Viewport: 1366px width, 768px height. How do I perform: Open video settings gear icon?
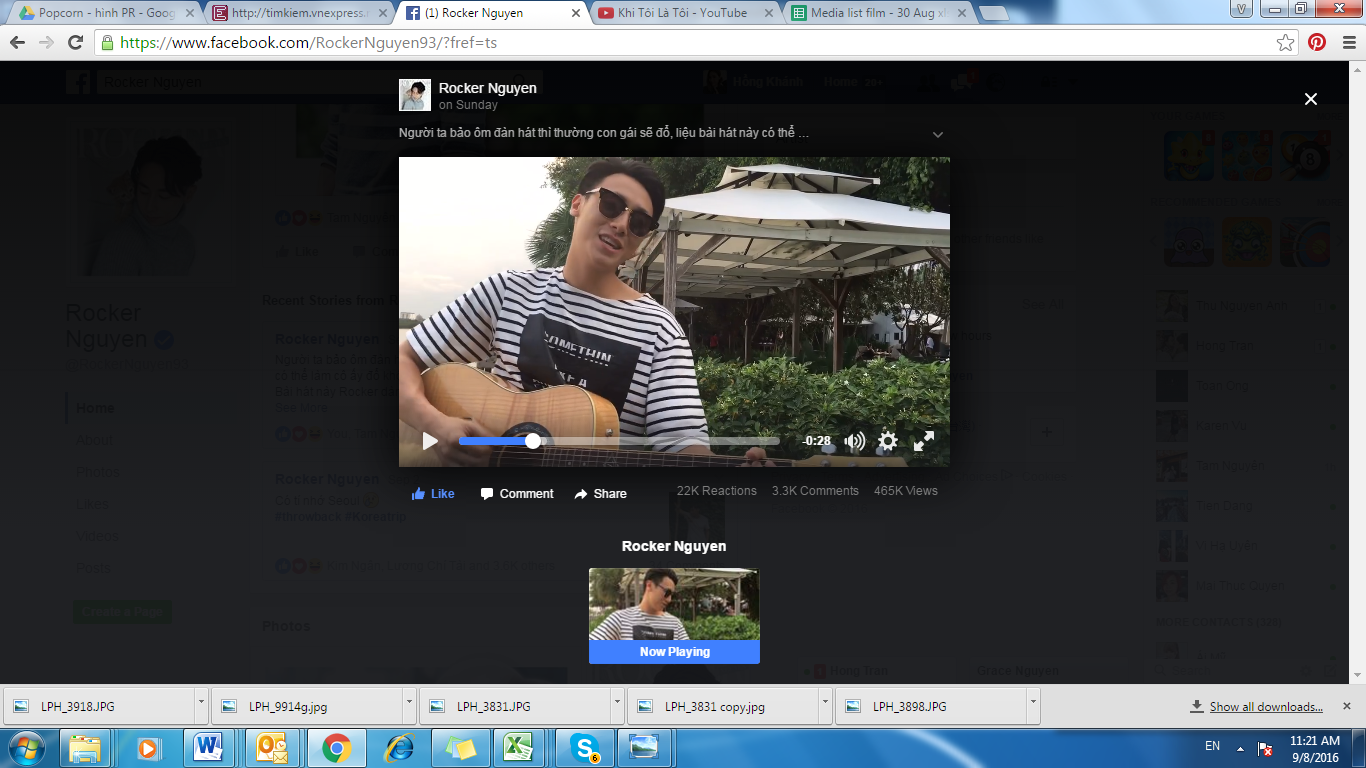pos(887,441)
